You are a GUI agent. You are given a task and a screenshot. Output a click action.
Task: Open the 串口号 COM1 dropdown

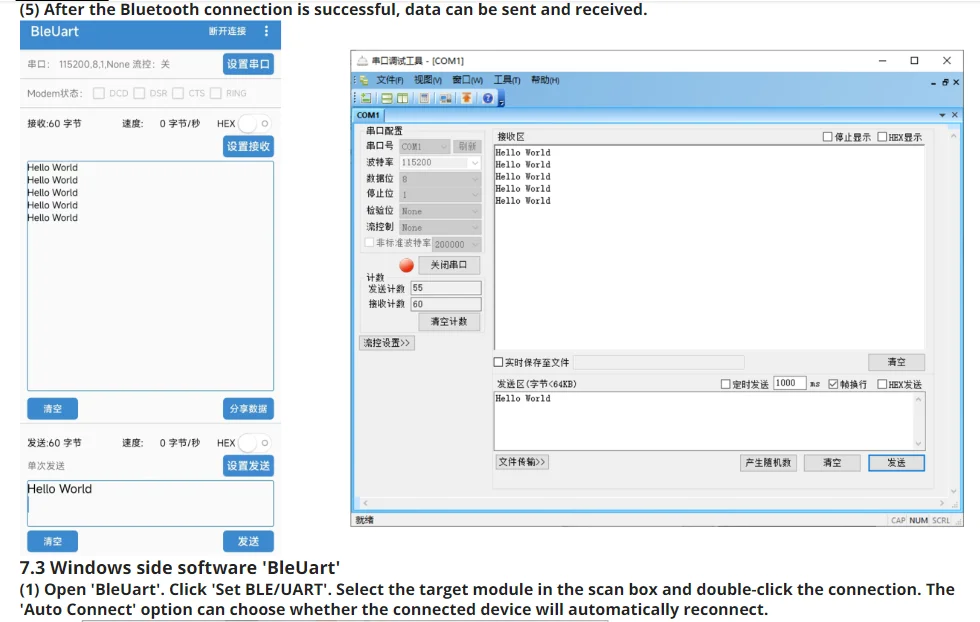pos(424,146)
